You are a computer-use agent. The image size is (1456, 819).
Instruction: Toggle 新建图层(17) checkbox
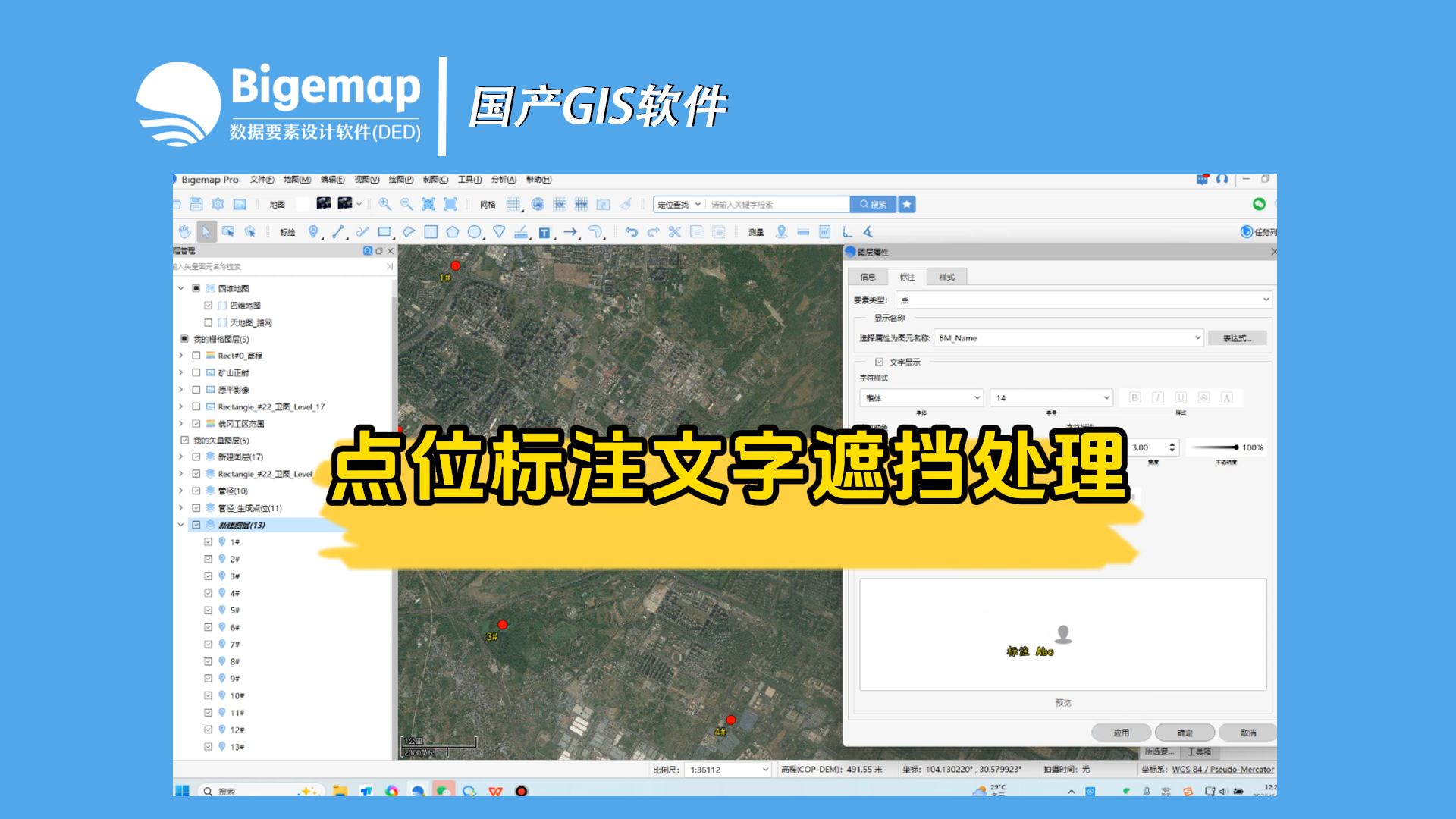pyautogui.click(x=196, y=457)
